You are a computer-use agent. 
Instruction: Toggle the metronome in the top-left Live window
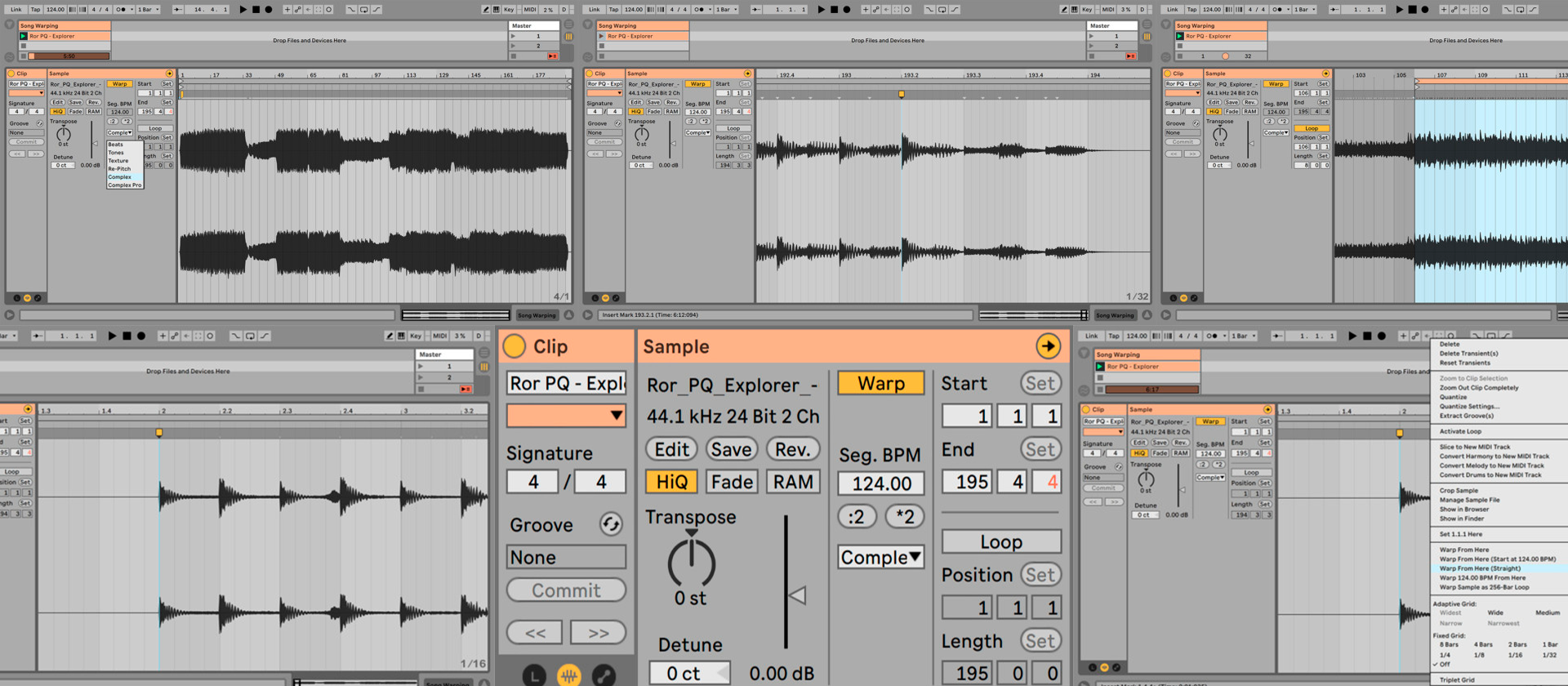click(x=122, y=10)
